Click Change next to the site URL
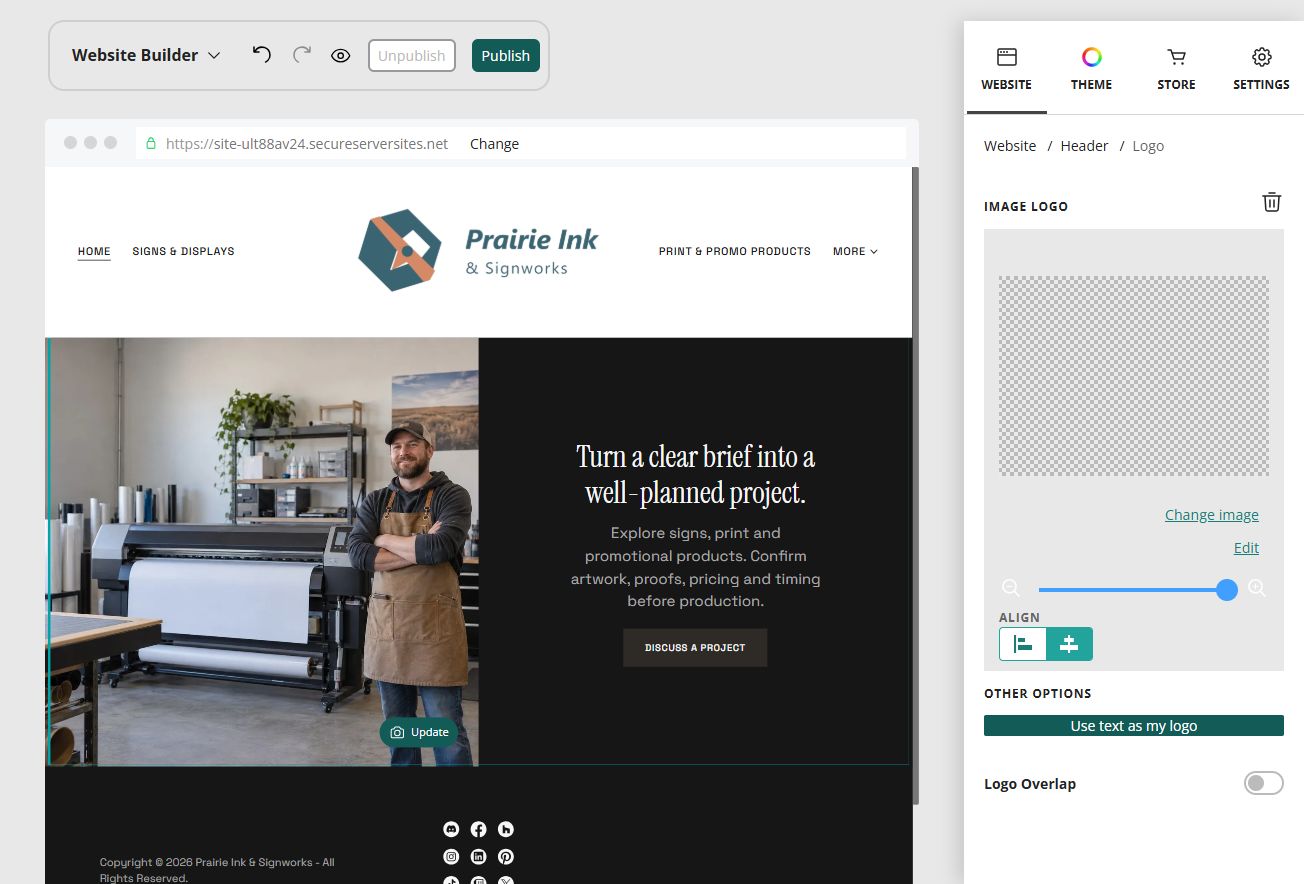The height and width of the screenshot is (884, 1304). pos(494,144)
